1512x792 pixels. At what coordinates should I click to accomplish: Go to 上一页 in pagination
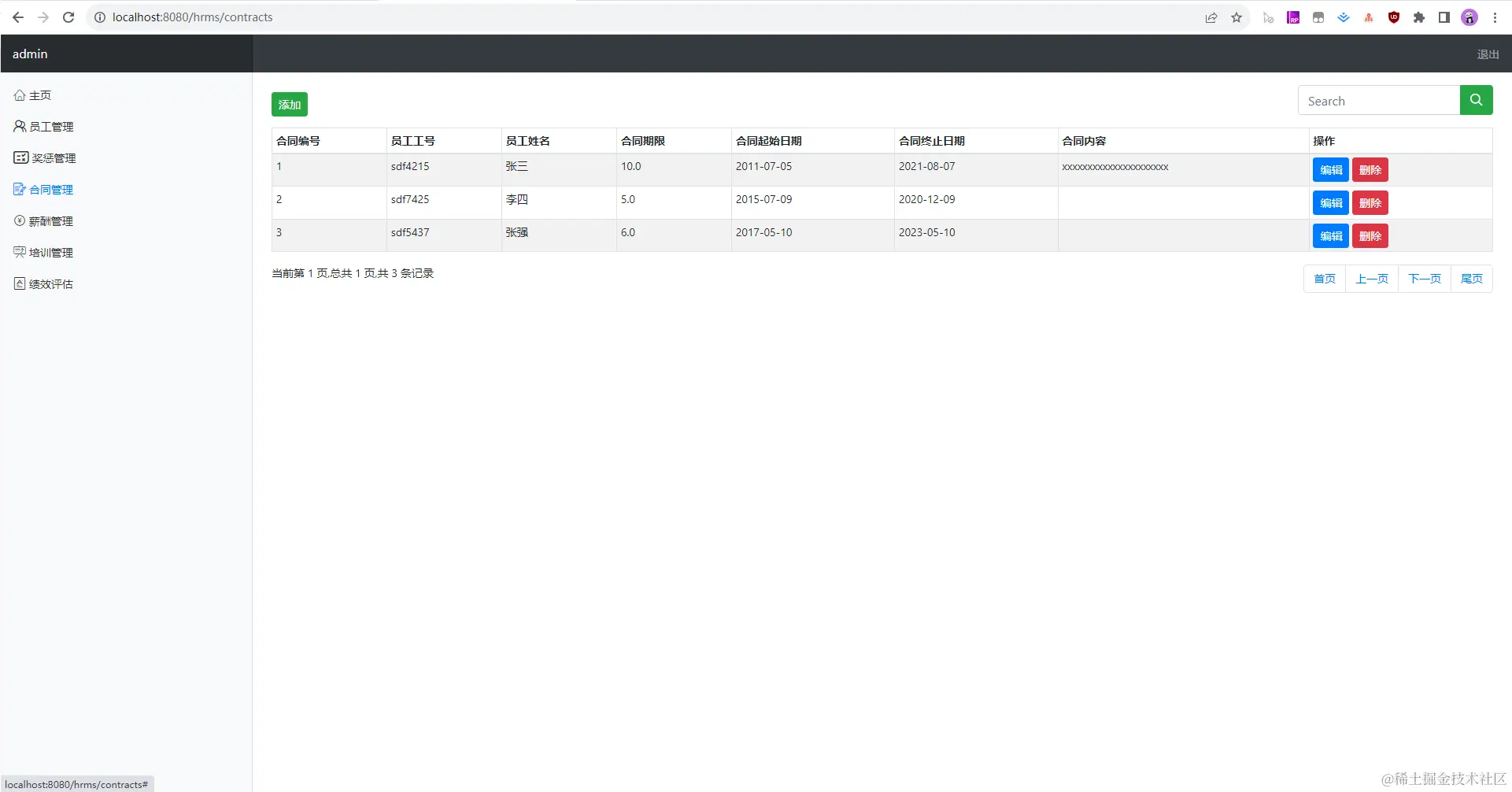click(1372, 279)
